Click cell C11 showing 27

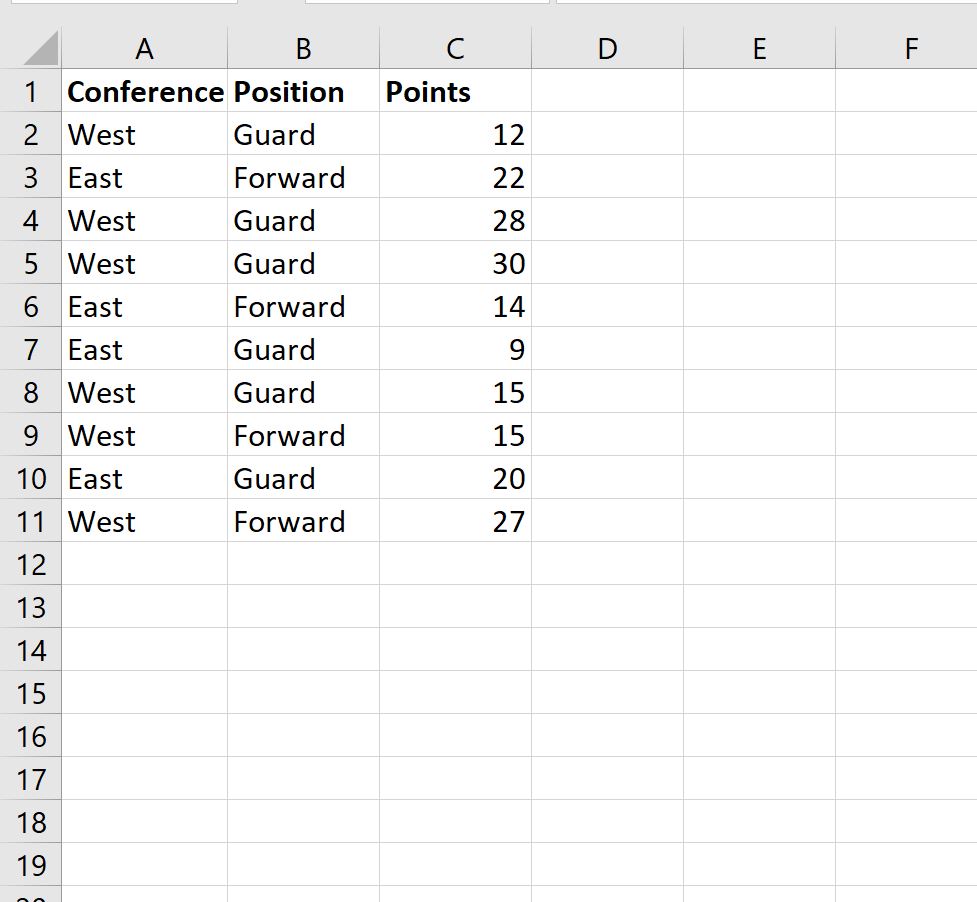(x=455, y=521)
